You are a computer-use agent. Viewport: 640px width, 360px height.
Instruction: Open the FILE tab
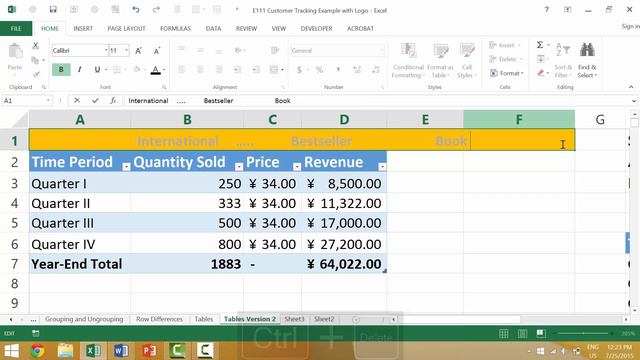tap(16, 29)
